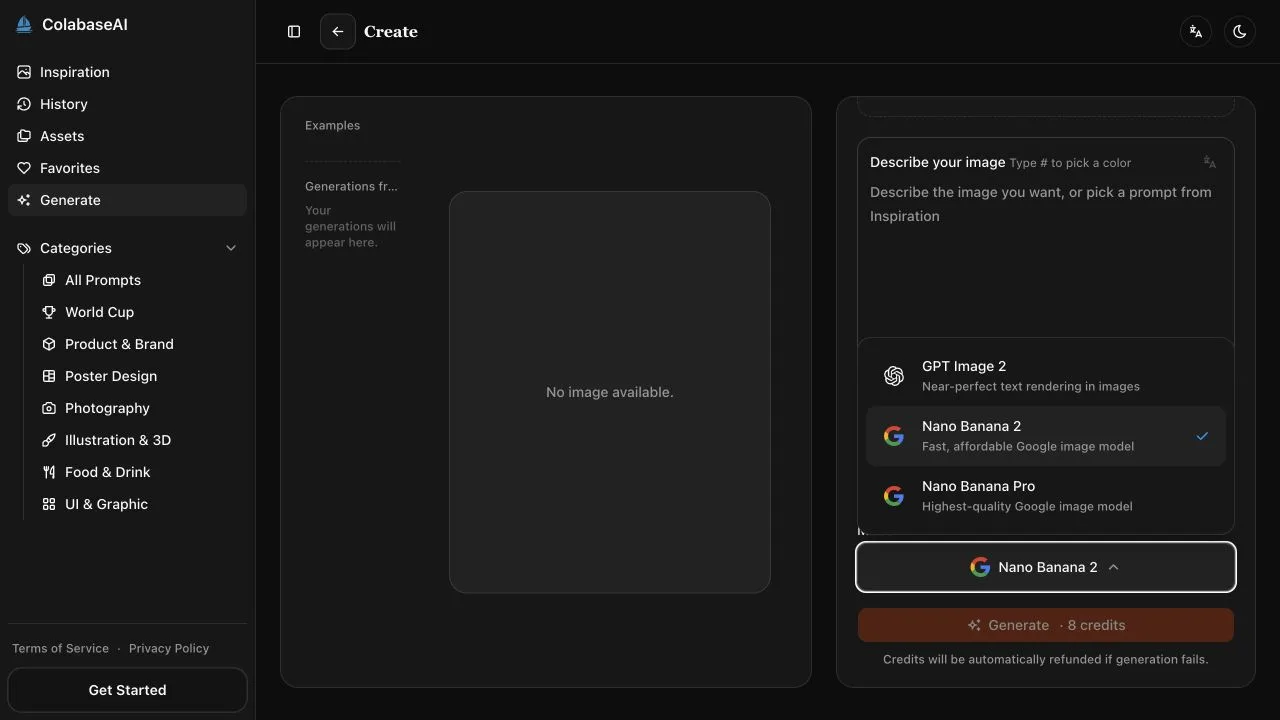This screenshot has width=1280, height=720.
Task: Click the UI & Graphic grid icon
Action: (49, 504)
